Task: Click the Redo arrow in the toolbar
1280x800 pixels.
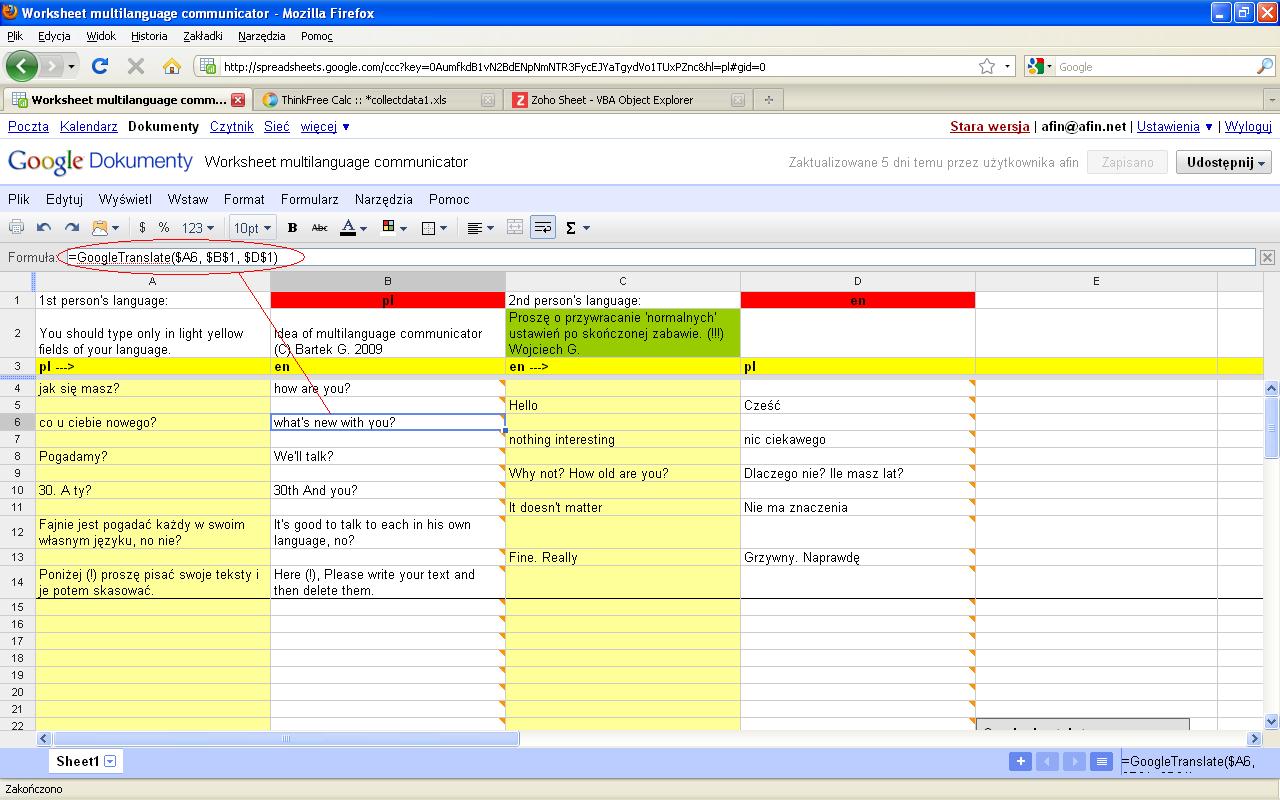Action: [71, 228]
